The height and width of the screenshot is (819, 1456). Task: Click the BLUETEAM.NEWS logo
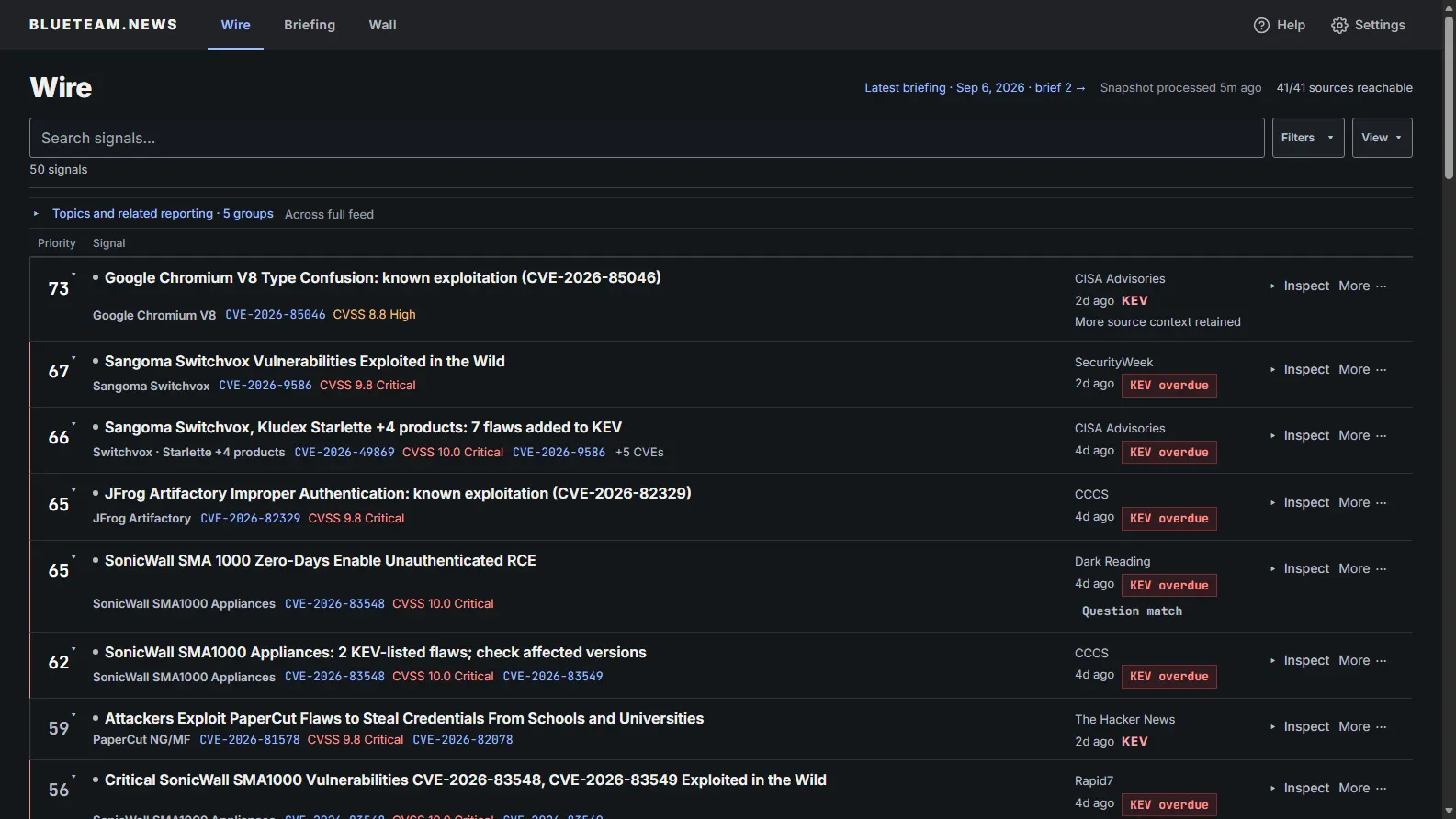103,25
